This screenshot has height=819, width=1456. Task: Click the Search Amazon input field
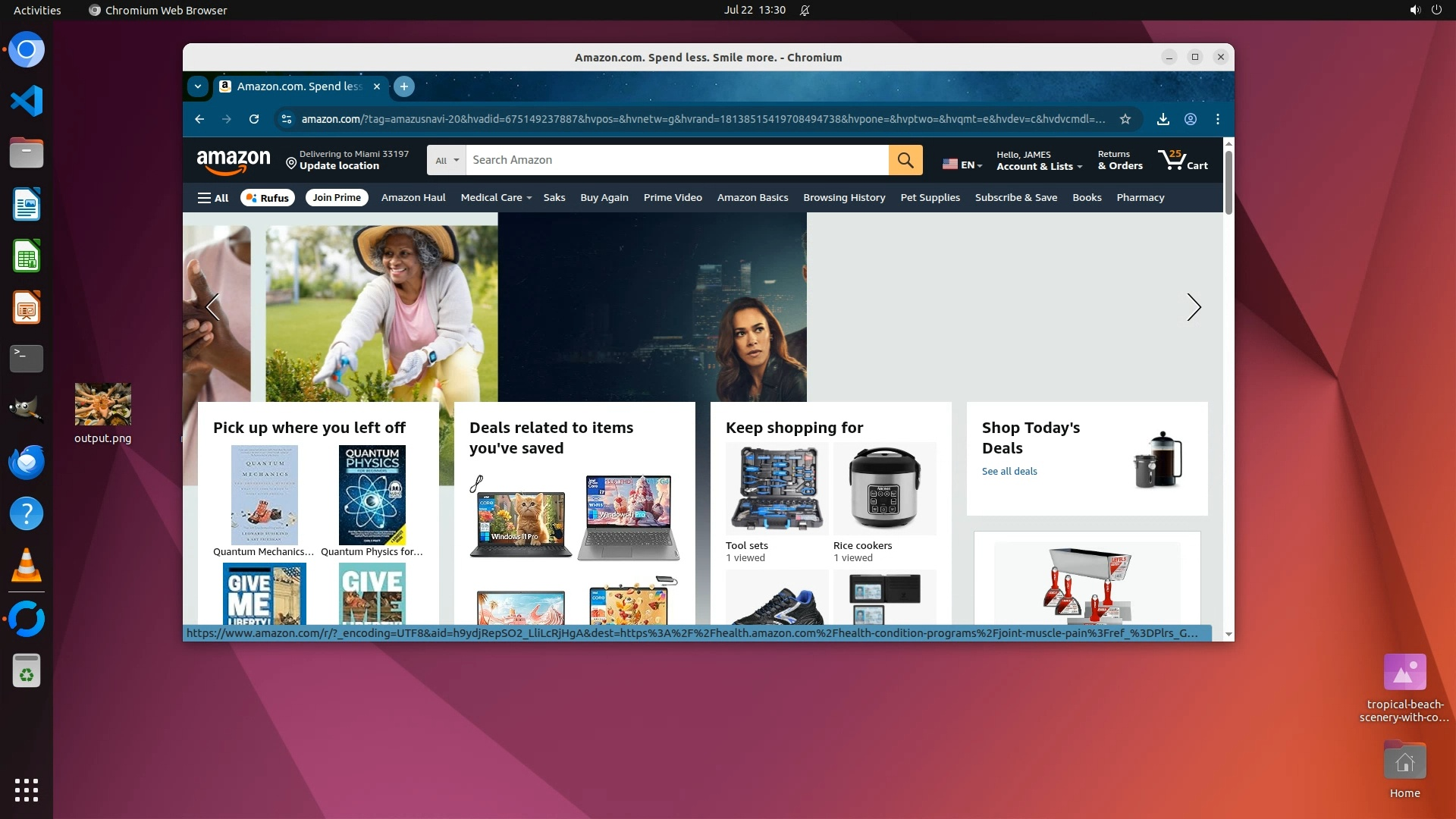[x=675, y=160]
